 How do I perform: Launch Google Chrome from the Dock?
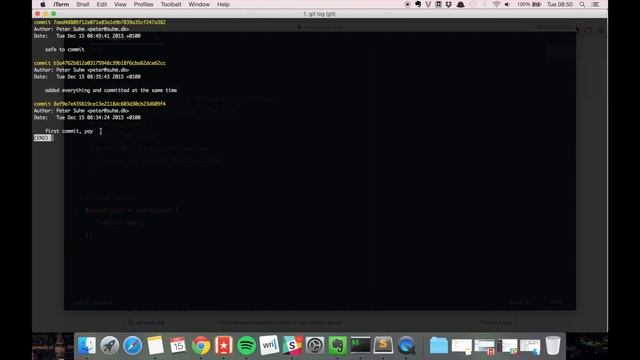[201, 345]
